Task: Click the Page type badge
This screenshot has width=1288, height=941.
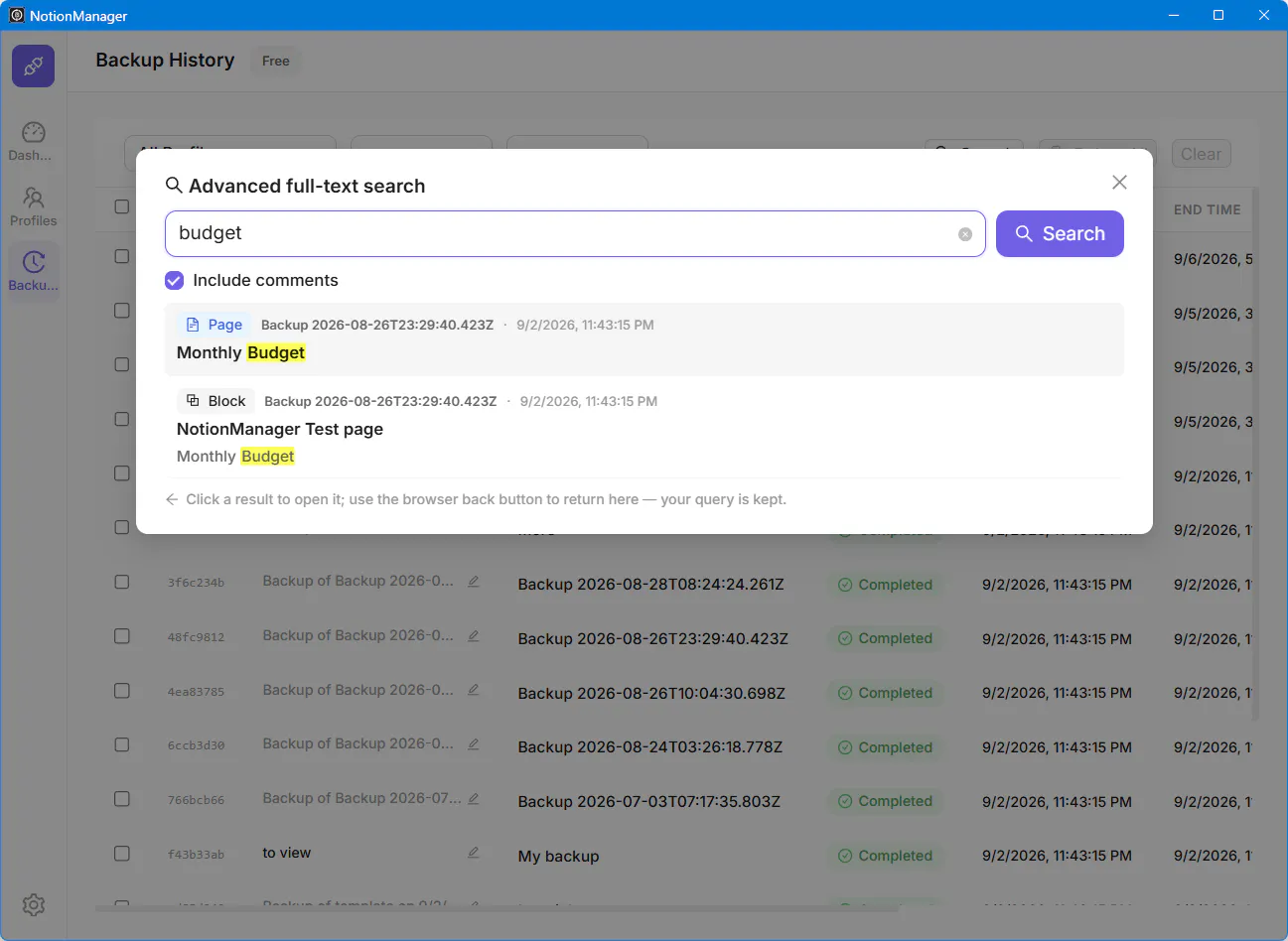Action: pyautogui.click(x=214, y=325)
